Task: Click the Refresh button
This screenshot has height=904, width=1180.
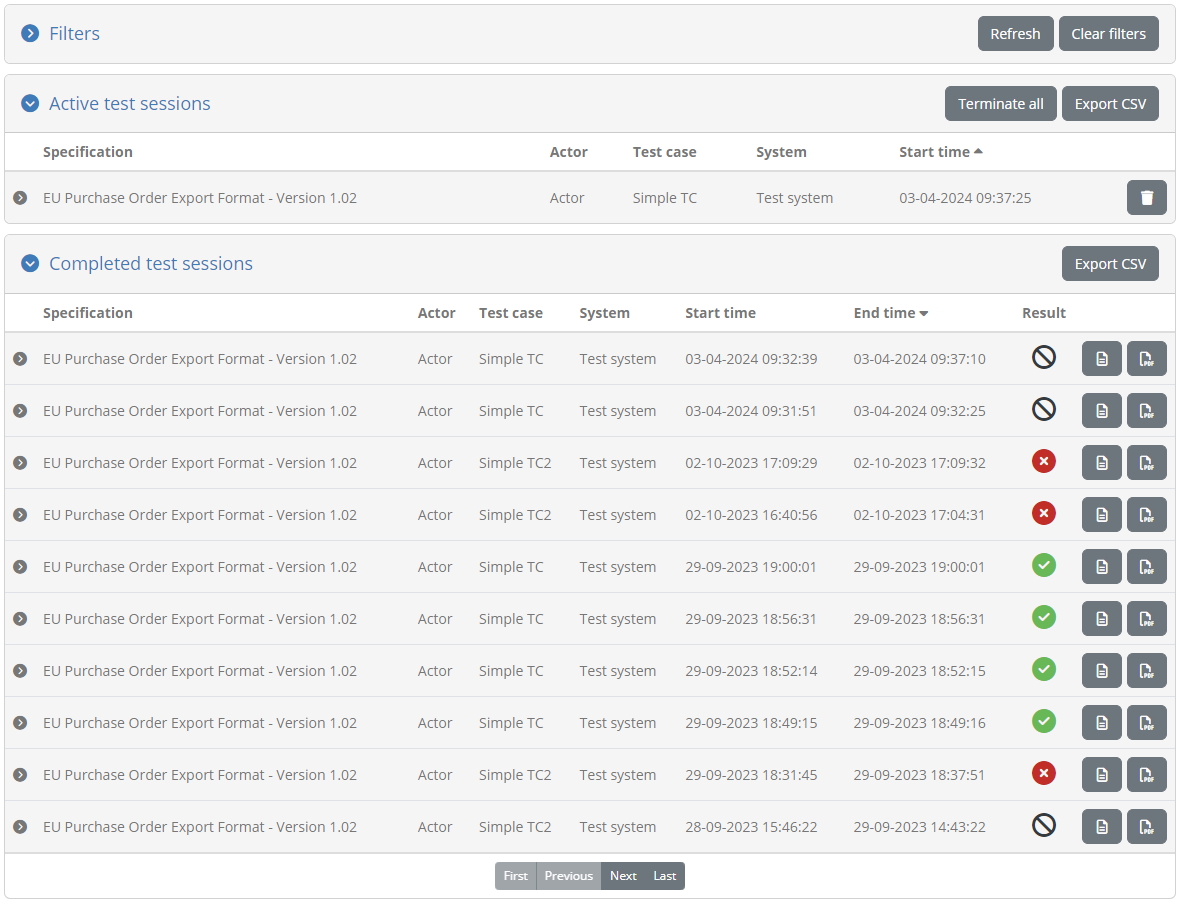Action: pos(1015,34)
